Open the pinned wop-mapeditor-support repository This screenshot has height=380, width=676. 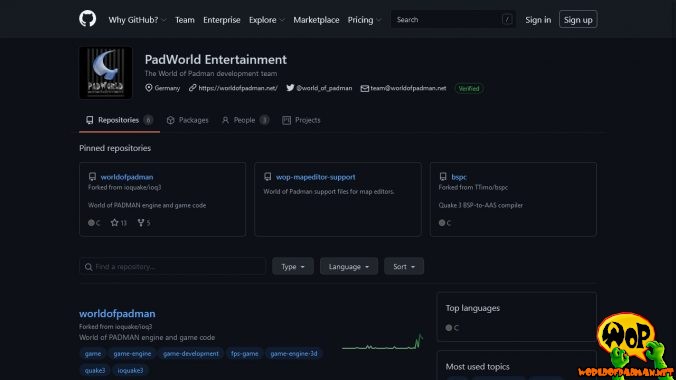pos(316,177)
